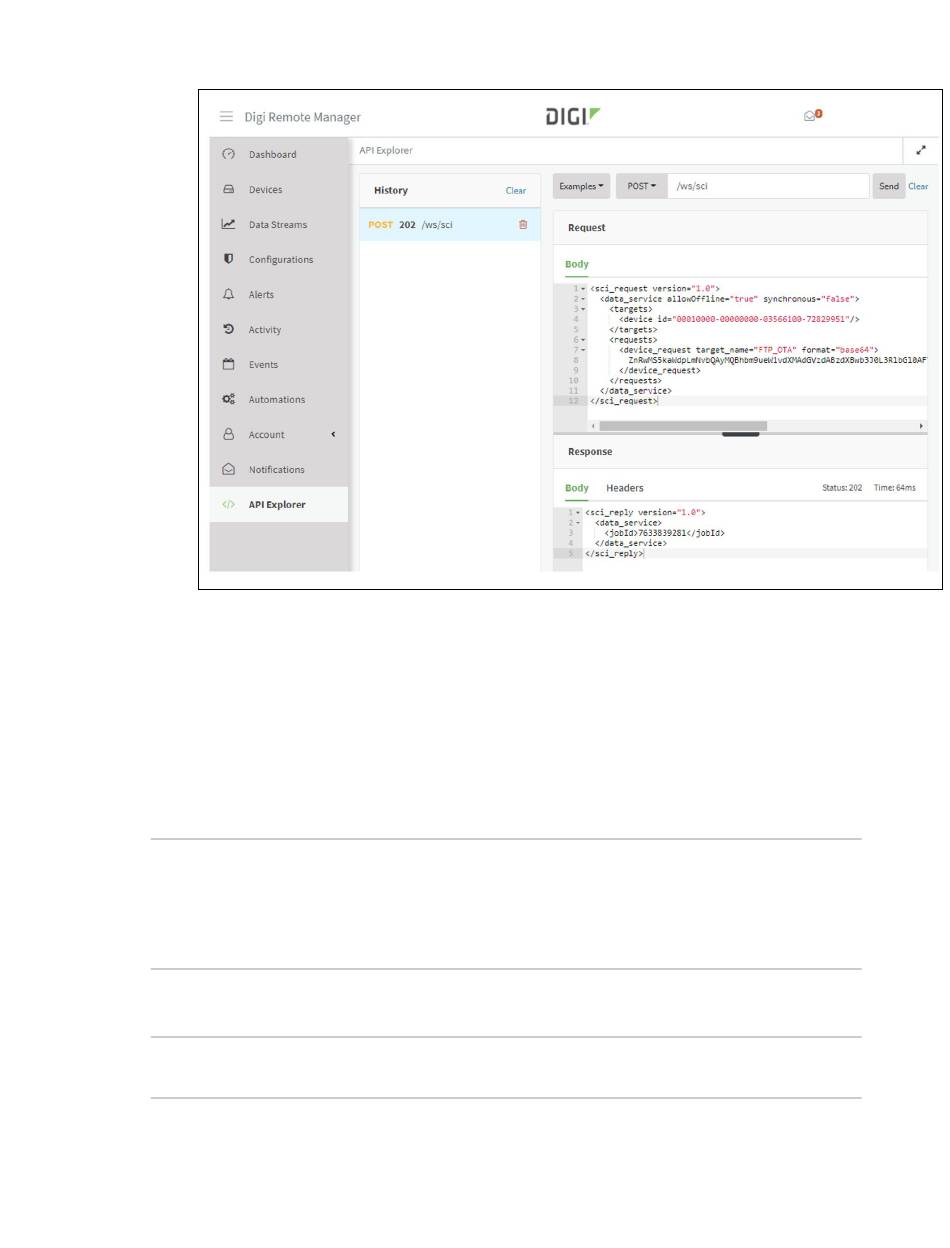950x1248 pixels.
Task: Click the API Explorer code icon
Action: 228,504
